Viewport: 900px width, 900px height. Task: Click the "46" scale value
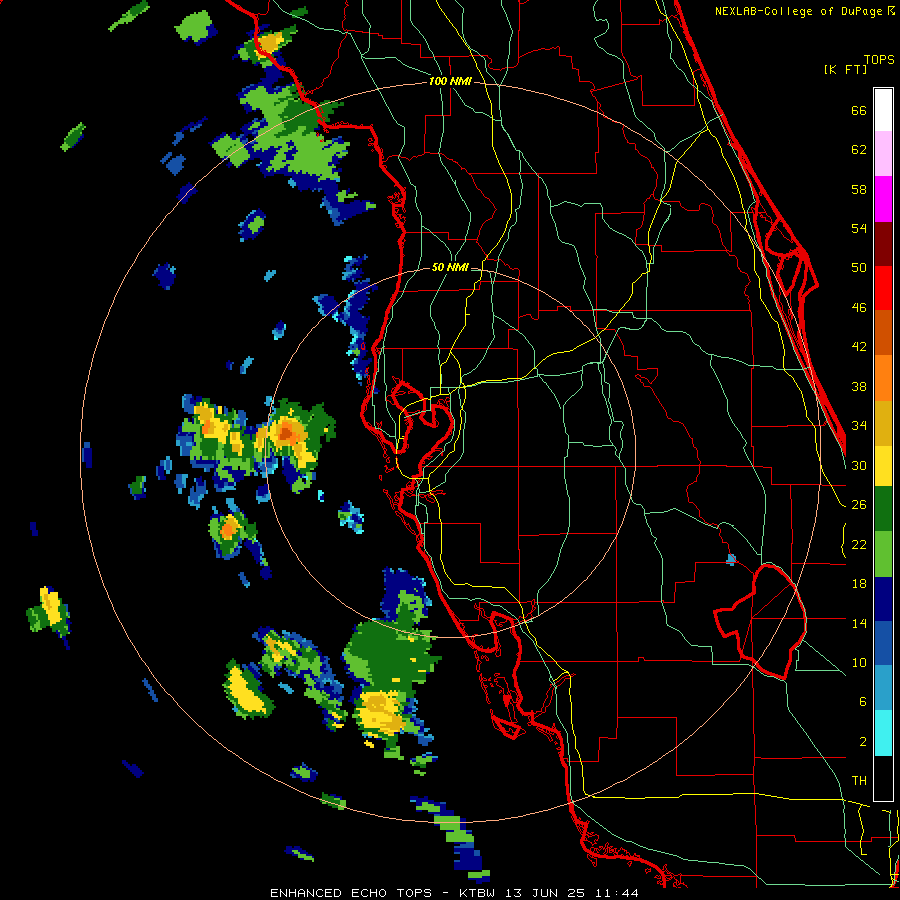(859, 308)
